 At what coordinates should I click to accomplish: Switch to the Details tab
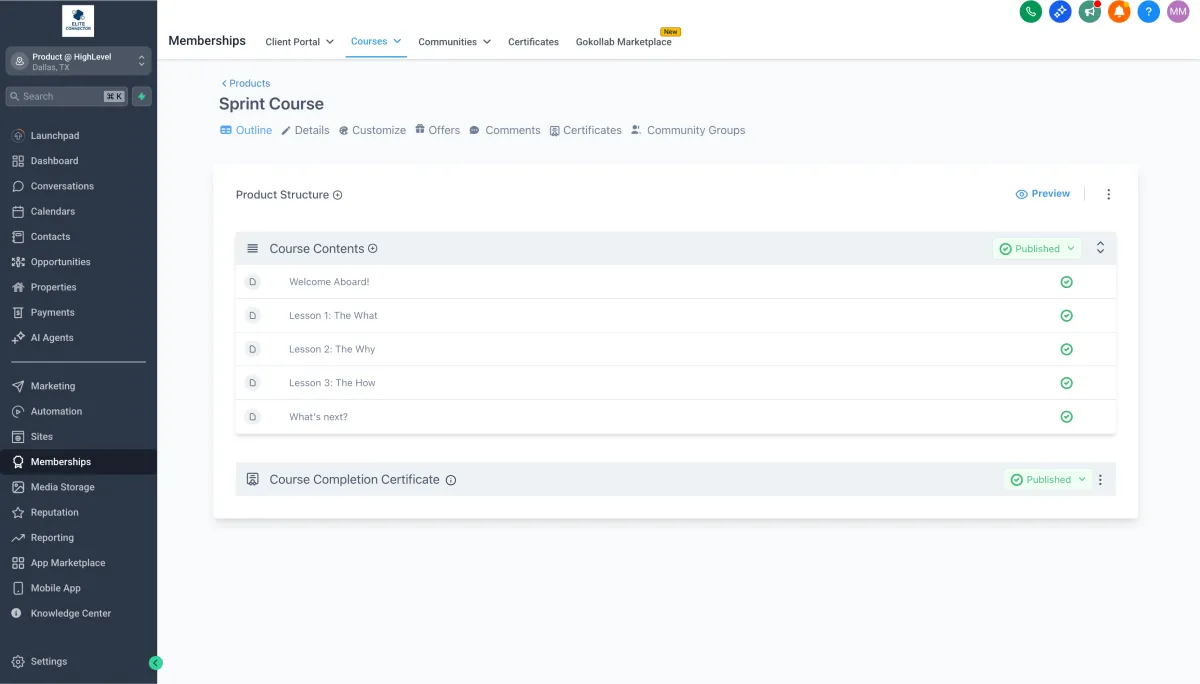(x=305, y=130)
